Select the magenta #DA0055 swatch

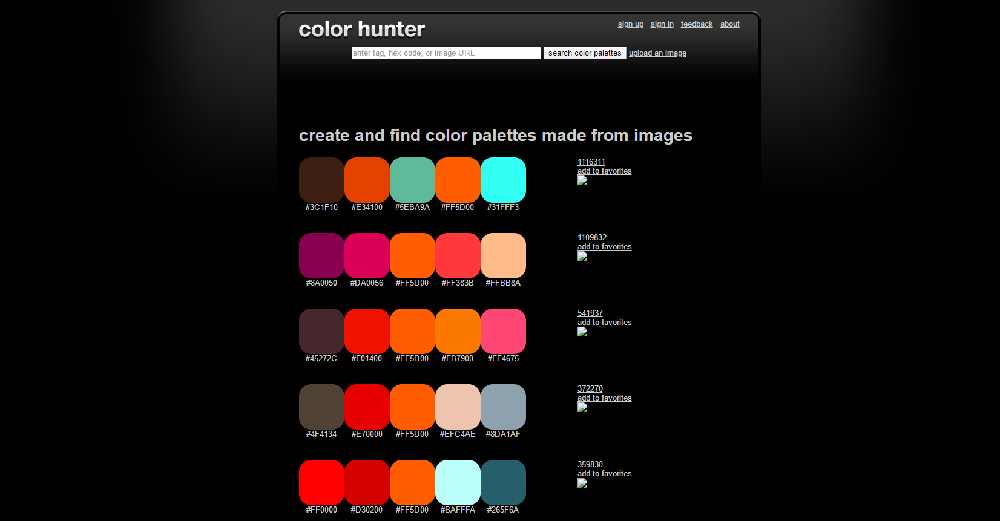[367, 256]
